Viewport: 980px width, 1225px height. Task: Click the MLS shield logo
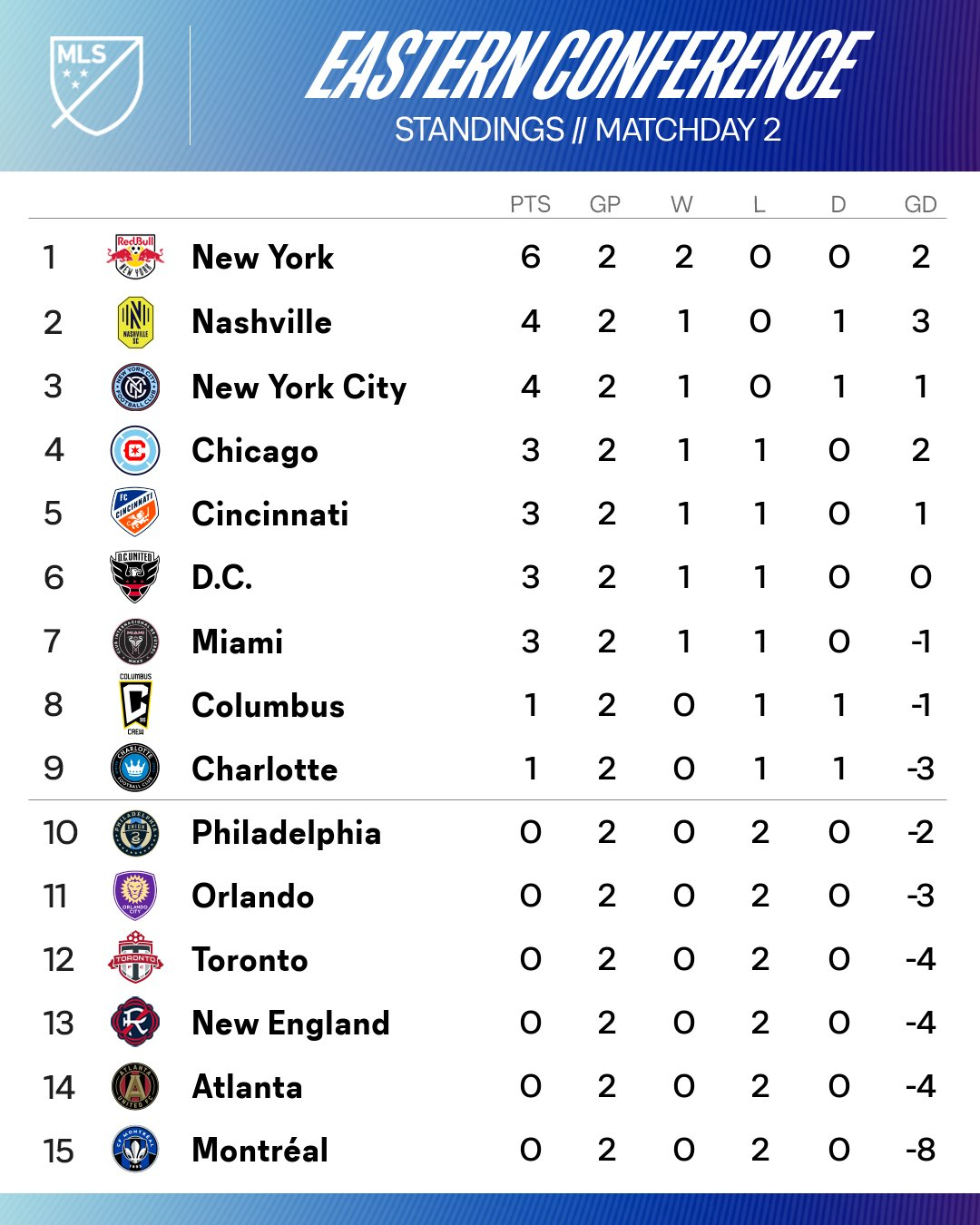[96, 83]
